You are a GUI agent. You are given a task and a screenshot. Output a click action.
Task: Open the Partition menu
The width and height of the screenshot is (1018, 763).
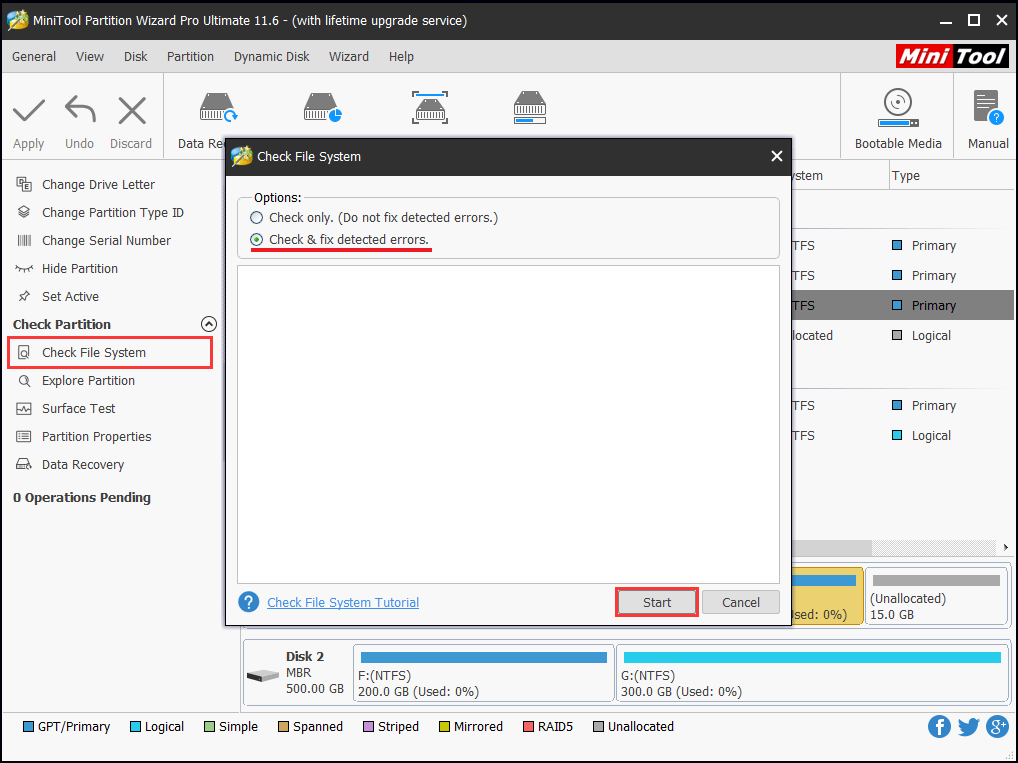[x=190, y=56]
